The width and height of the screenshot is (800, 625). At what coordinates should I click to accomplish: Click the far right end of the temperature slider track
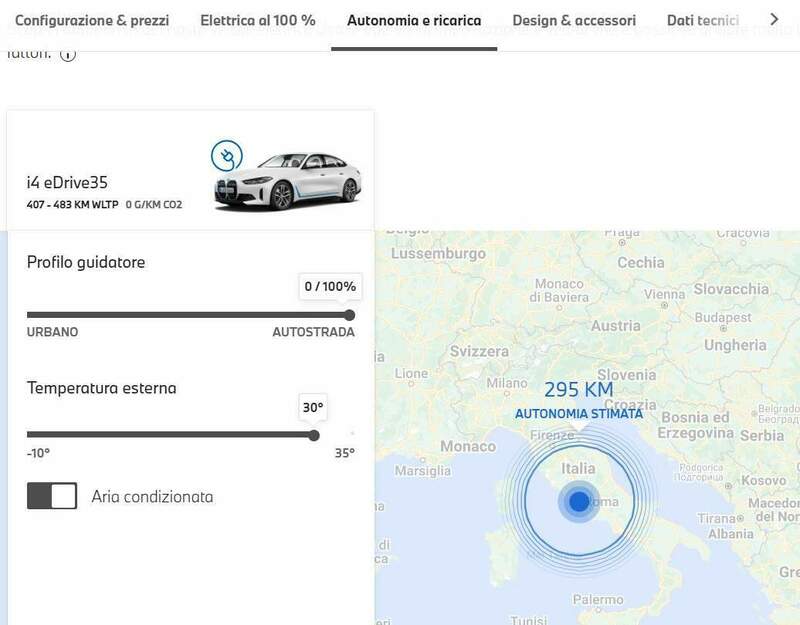pyautogui.click(x=352, y=434)
